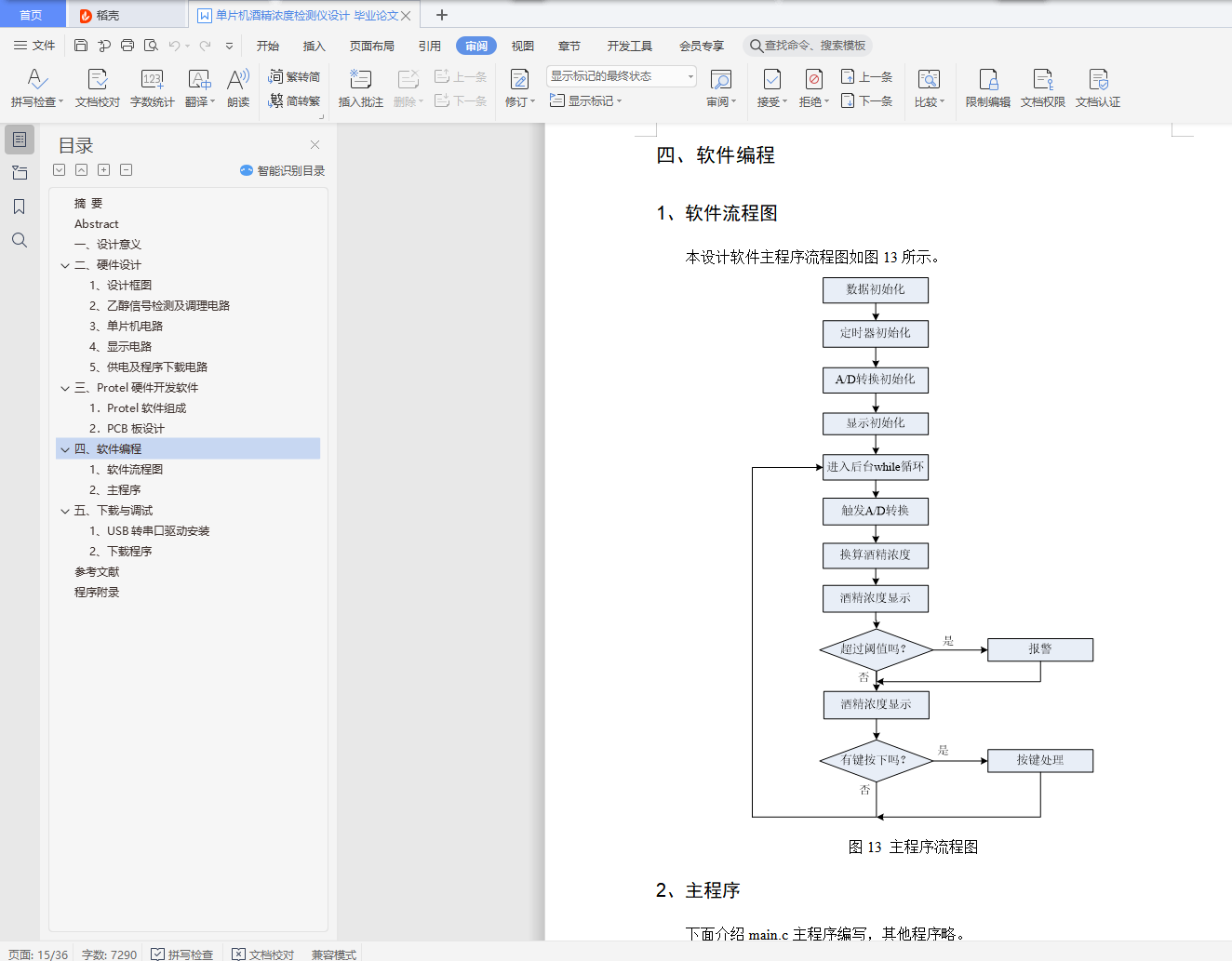Jump to Abstract in the outline
Viewport: 1232px width, 961px height.
[97, 224]
